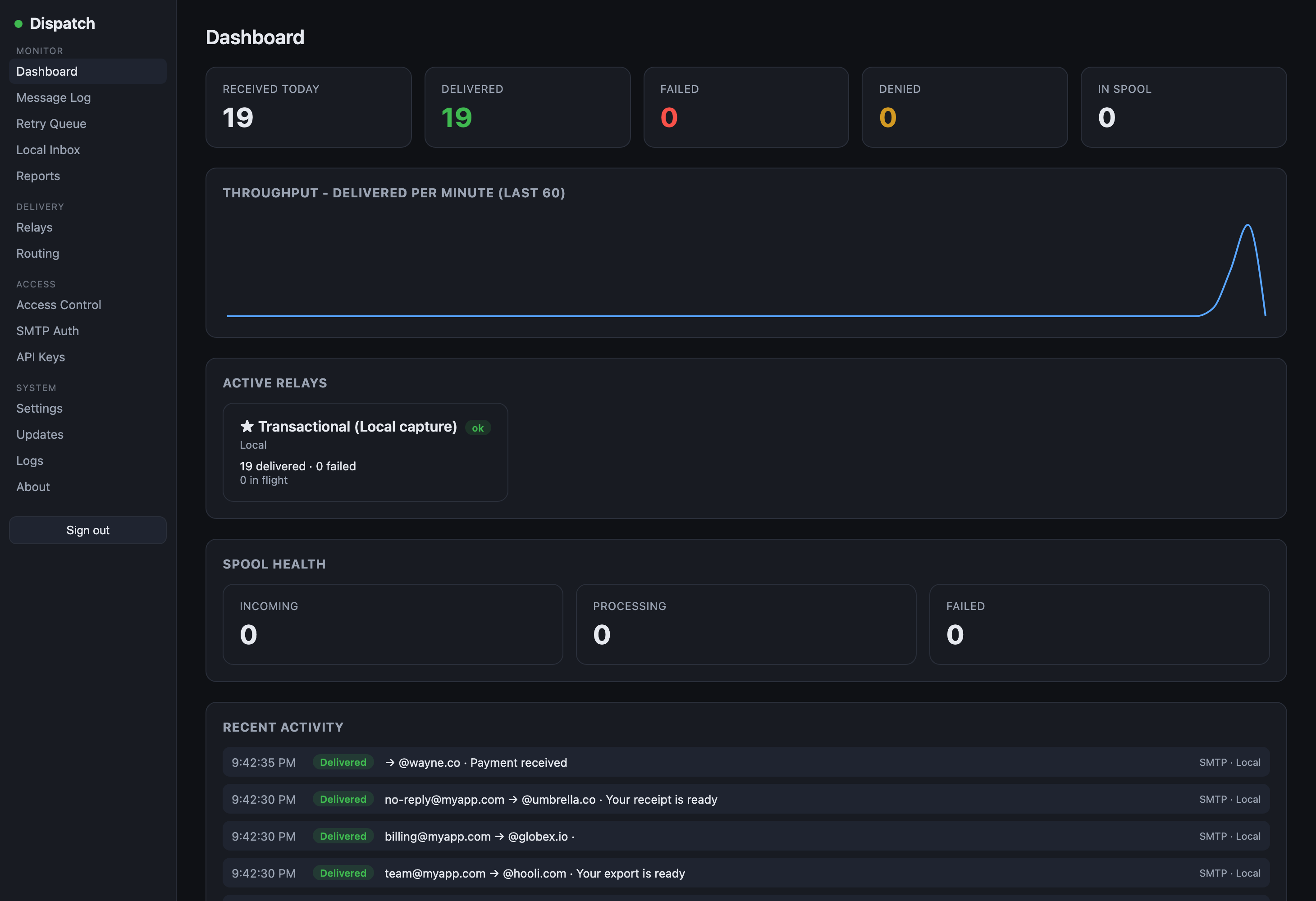Open the billing@myapp.com to @globex.io row
This screenshot has width=1316, height=901.
click(x=746, y=836)
